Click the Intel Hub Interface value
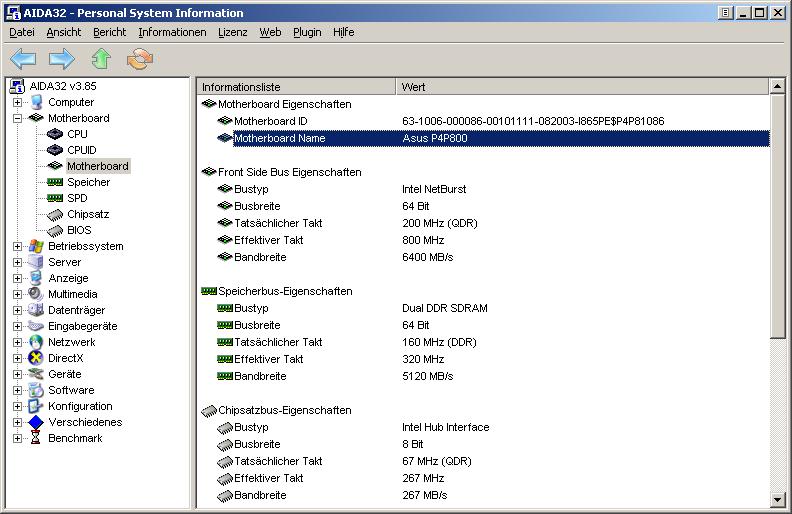This screenshot has height=514, width=792. coord(446,427)
